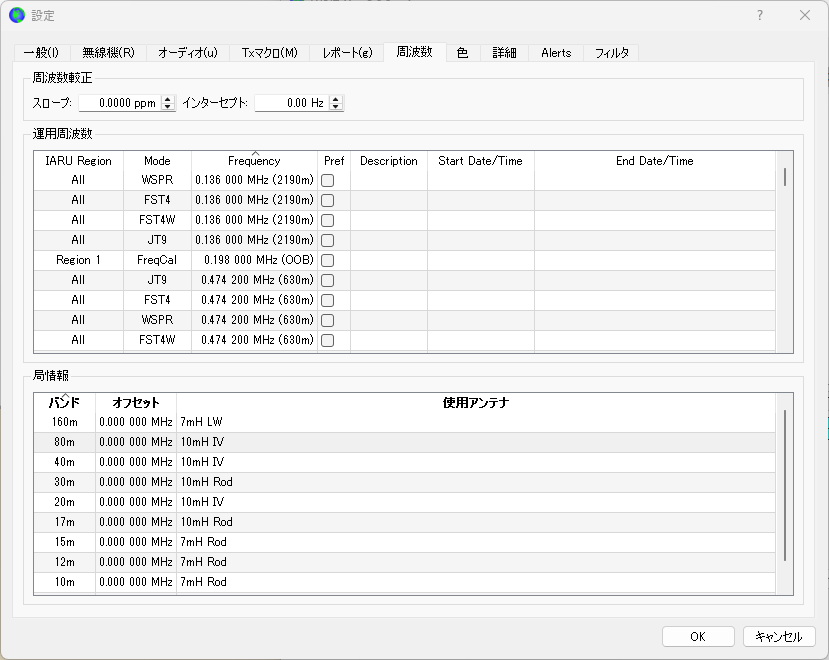Toggle Pref checkbox for FreqCal 0.198 MHz
This screenshot has height=660, width=829.
(x=328, y=260)
